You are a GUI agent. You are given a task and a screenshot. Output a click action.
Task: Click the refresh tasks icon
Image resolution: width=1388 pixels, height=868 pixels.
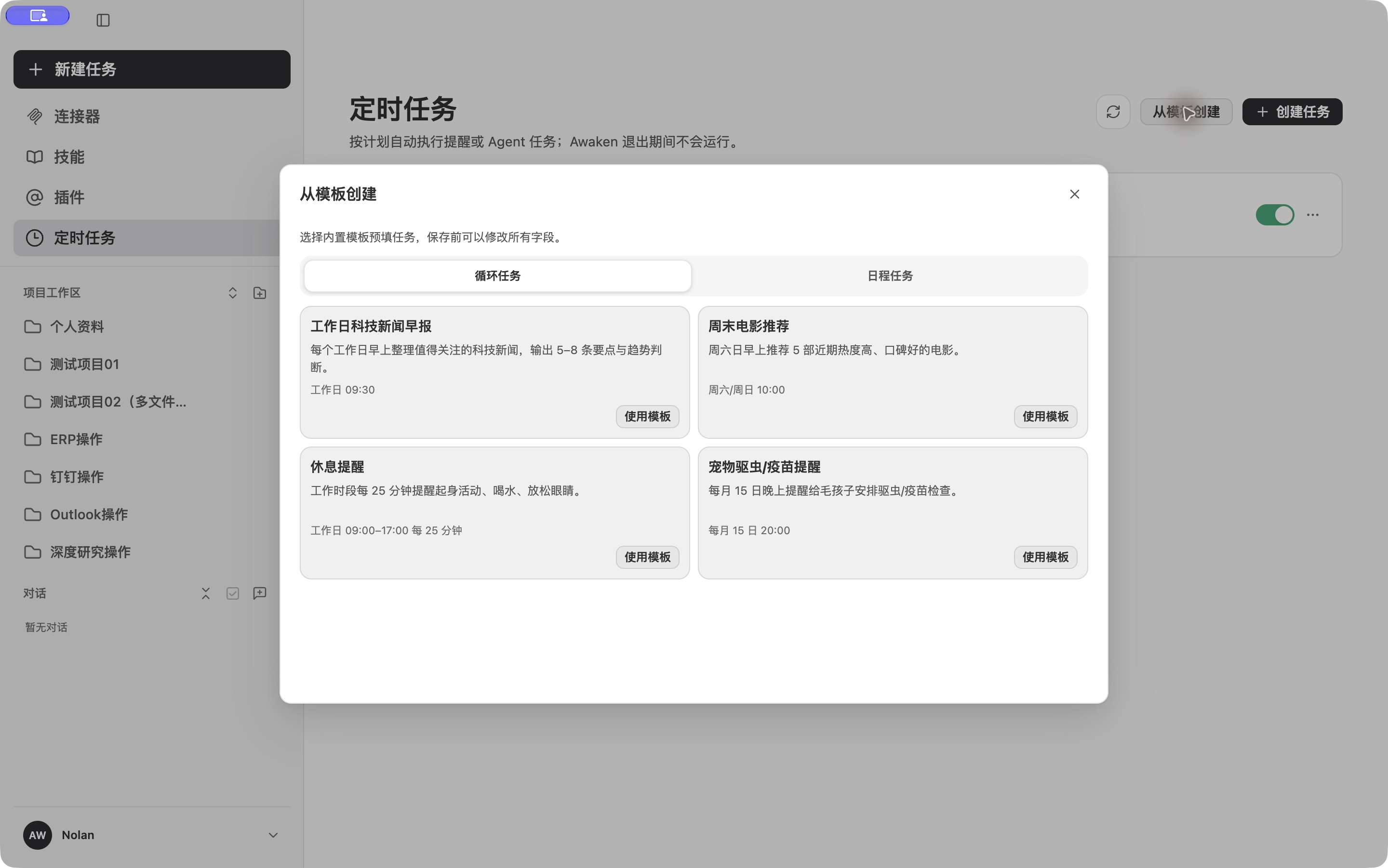tap(1113, 112)
